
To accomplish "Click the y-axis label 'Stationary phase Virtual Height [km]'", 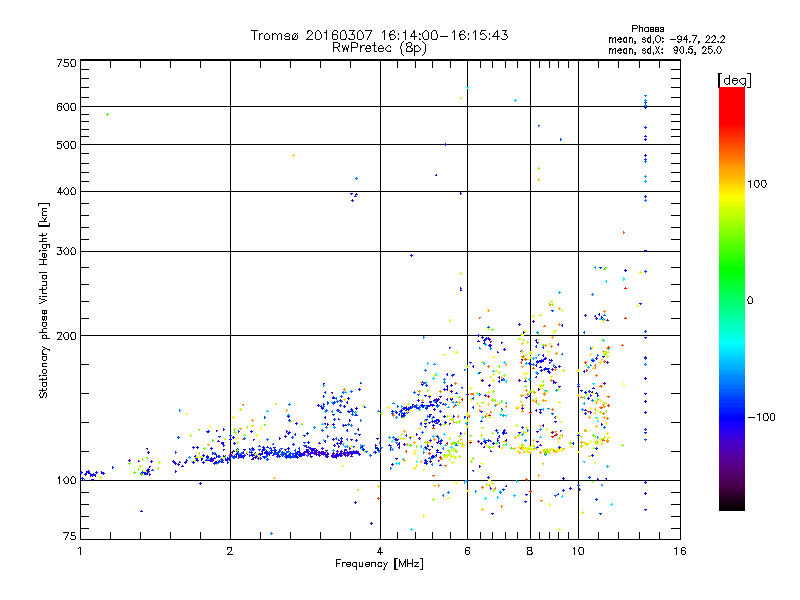I will (44, 301).
